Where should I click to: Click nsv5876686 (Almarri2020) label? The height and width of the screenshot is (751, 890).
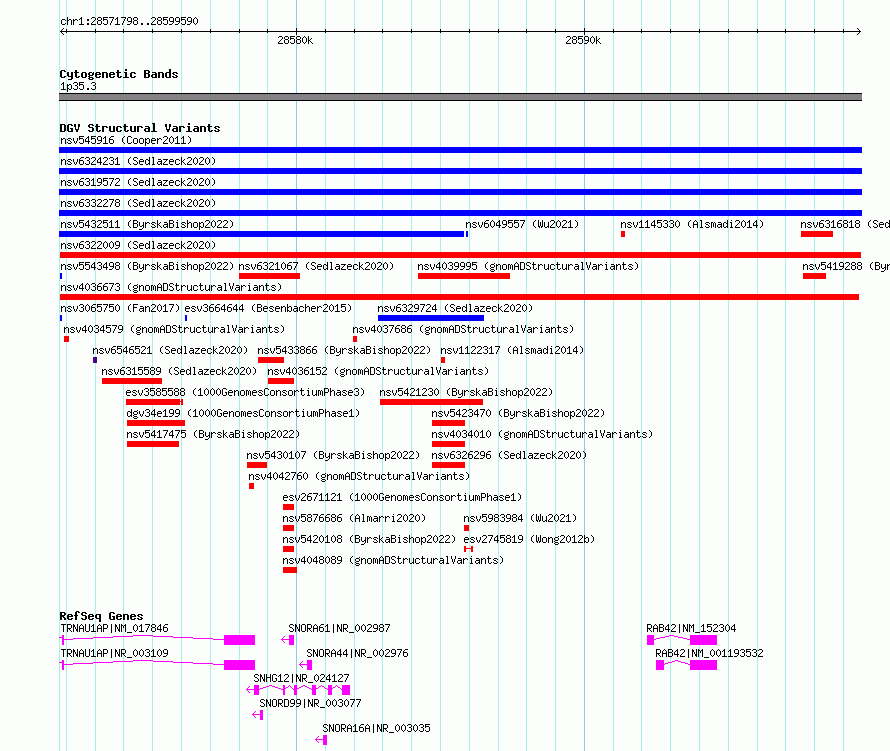(354, 518)
